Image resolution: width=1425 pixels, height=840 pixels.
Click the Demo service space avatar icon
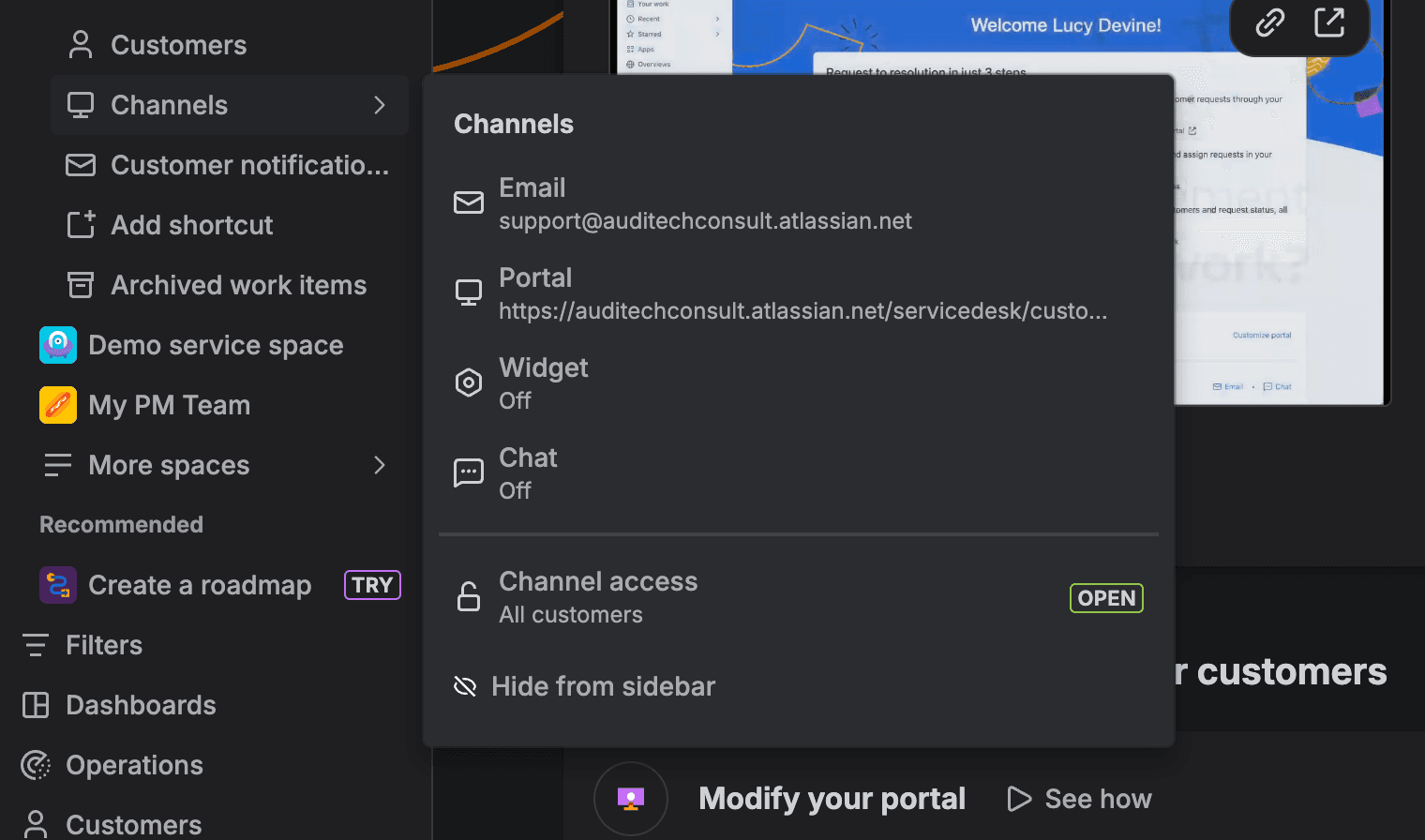[58, 345]
